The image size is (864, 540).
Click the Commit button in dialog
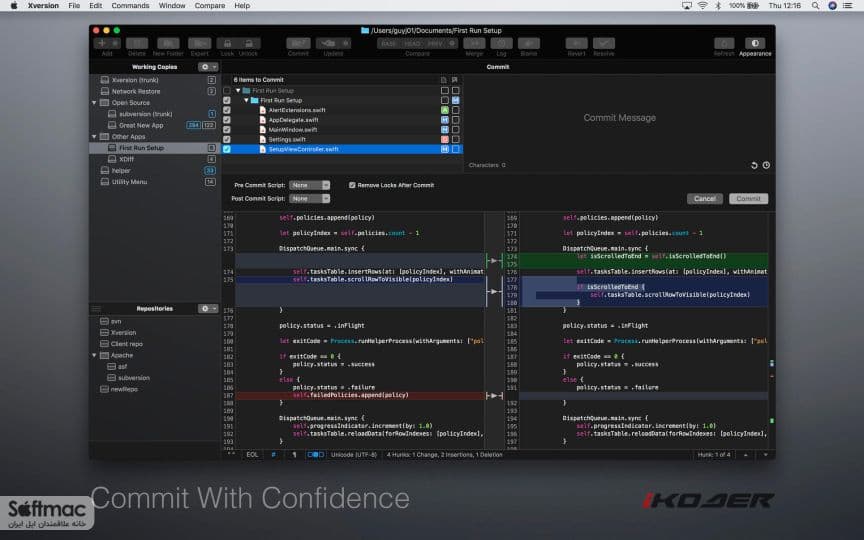pos(748,199)
